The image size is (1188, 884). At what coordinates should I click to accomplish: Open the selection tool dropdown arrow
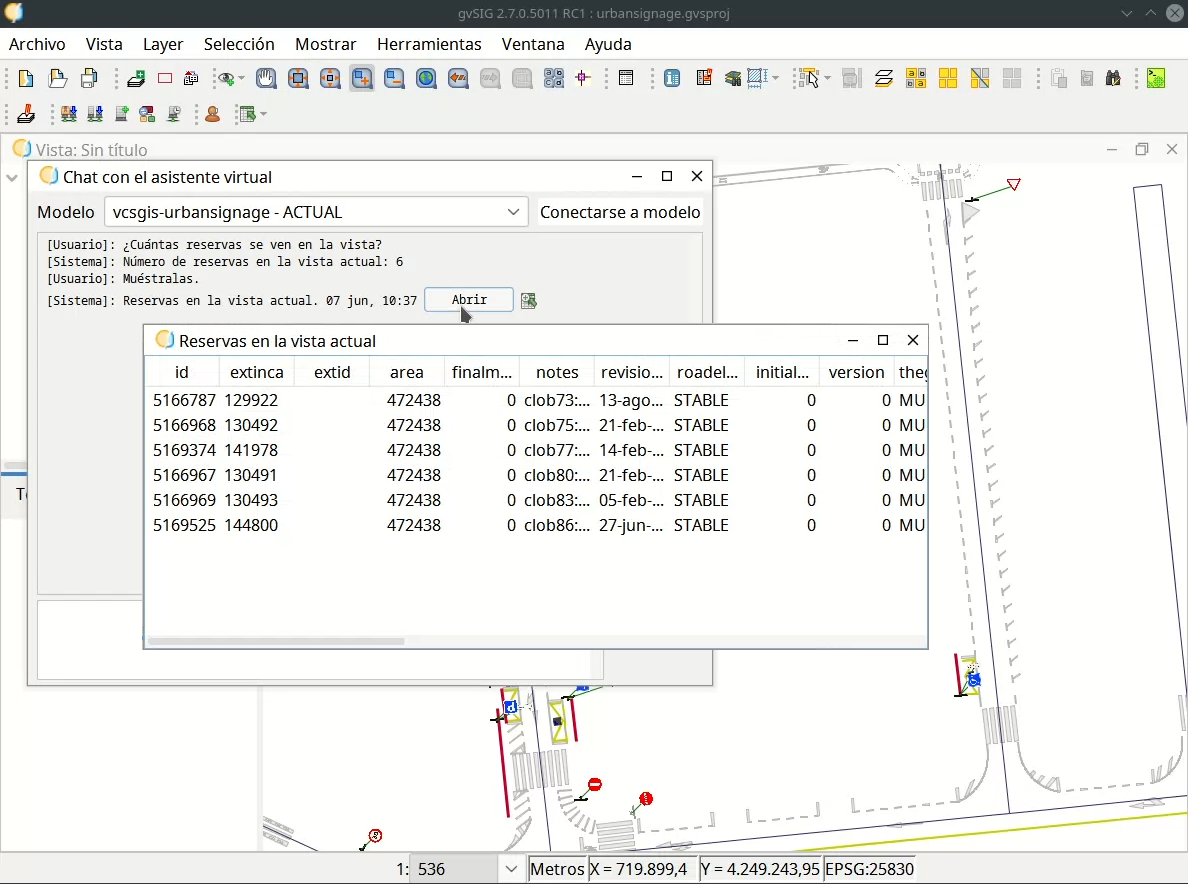tap(826, 79)
